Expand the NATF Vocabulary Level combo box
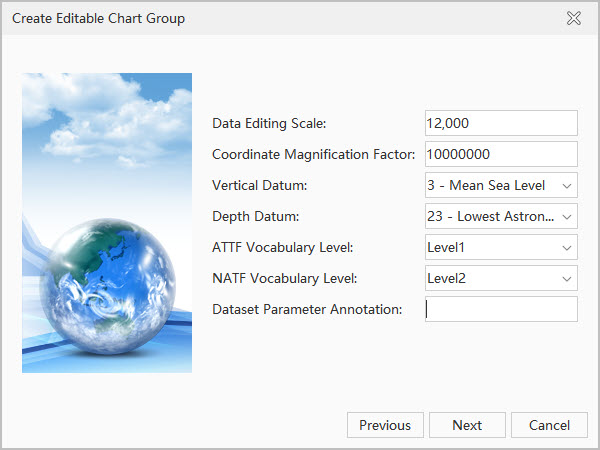This screenshot has width=600, height=450. pos(501,279)
